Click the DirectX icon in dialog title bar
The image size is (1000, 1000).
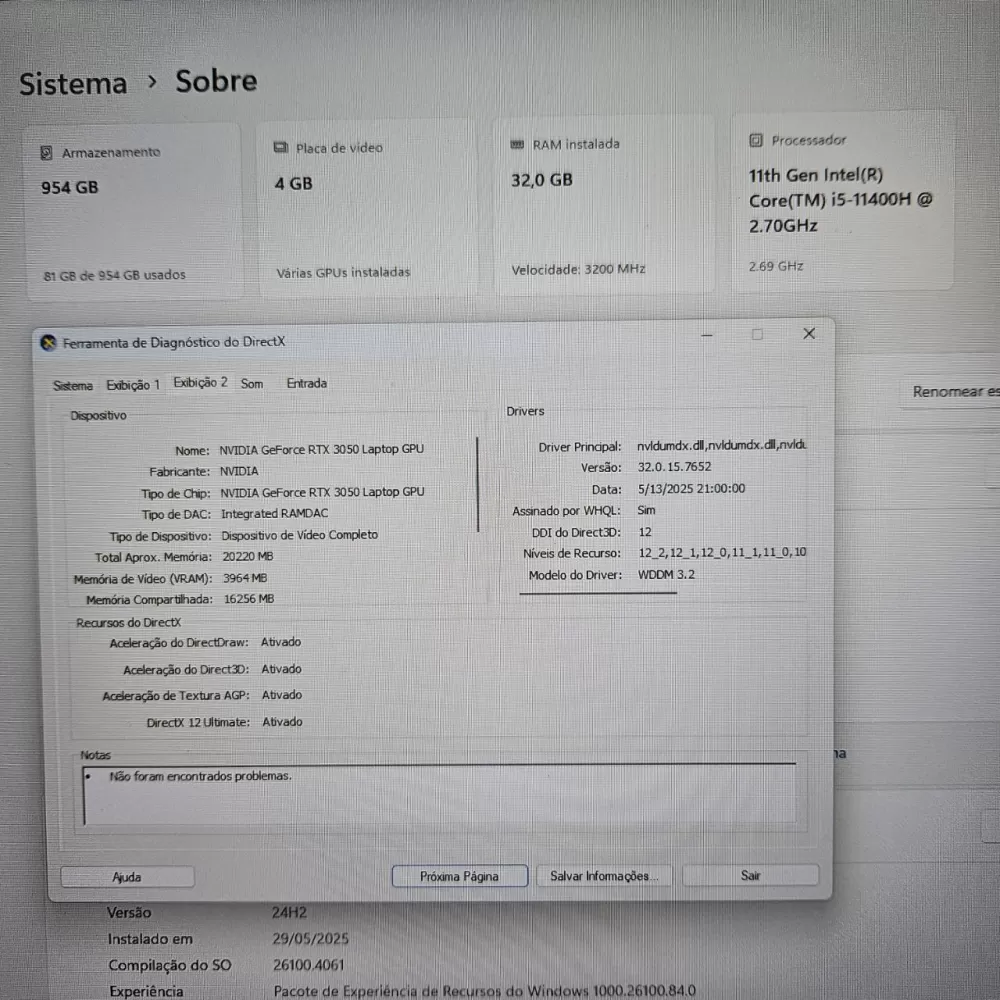click(x=48, y=342)
